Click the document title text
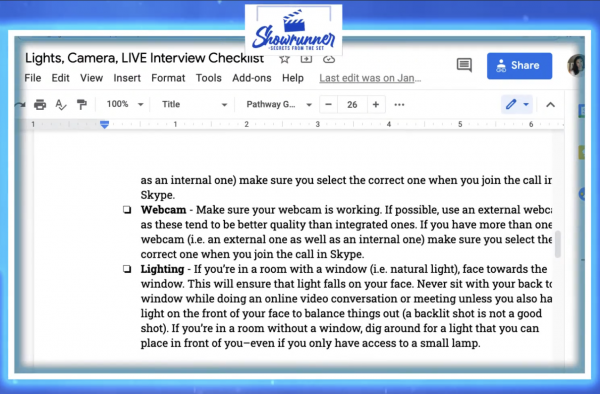The image size is (600, 394). click(x=144, y=58)
